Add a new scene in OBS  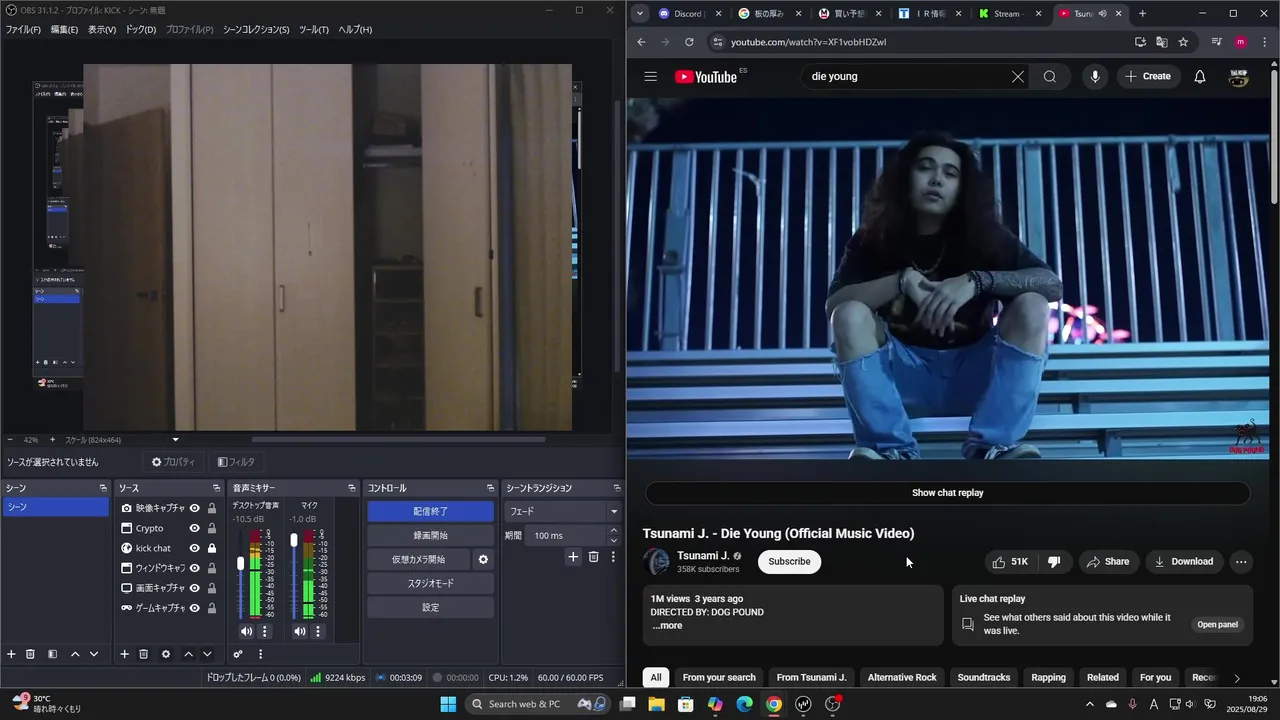(x=12, y=654)
